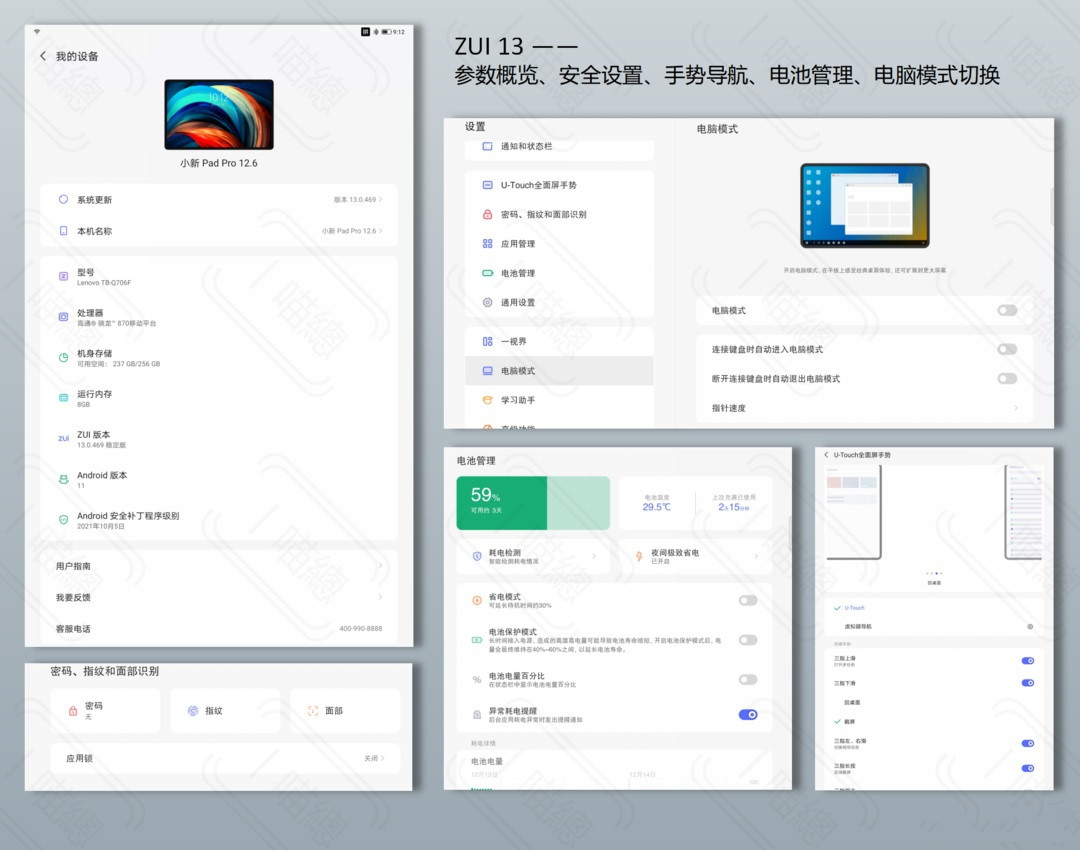
Task: Enable the 省电模式 switch
Action: coord(748,600)
